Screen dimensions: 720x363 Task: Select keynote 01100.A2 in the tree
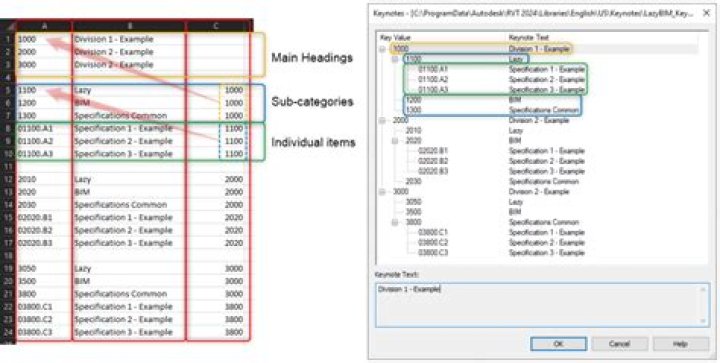pos(433,79)
